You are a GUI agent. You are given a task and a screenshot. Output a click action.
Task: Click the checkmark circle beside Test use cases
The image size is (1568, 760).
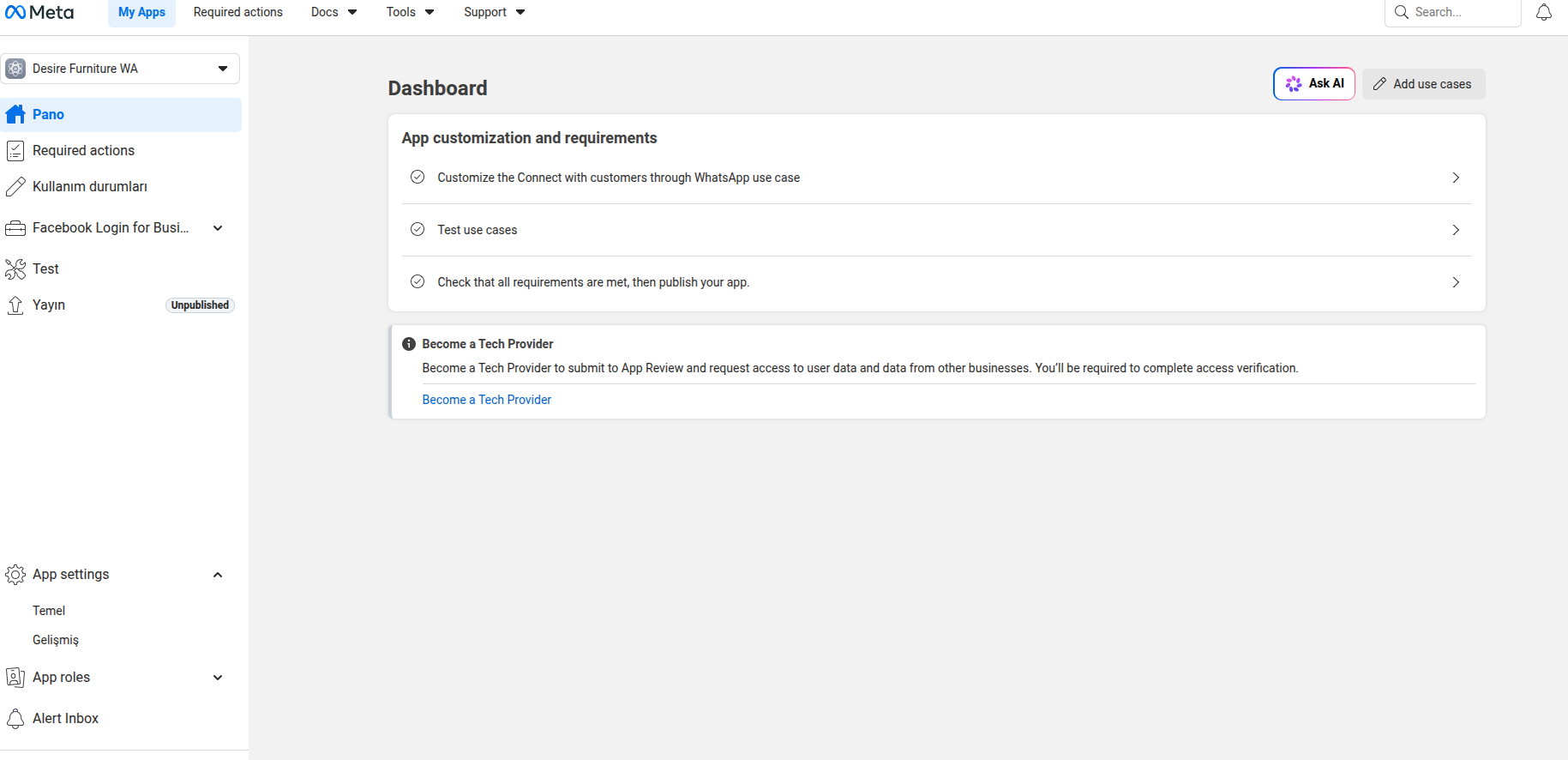[x=418, y=229]
